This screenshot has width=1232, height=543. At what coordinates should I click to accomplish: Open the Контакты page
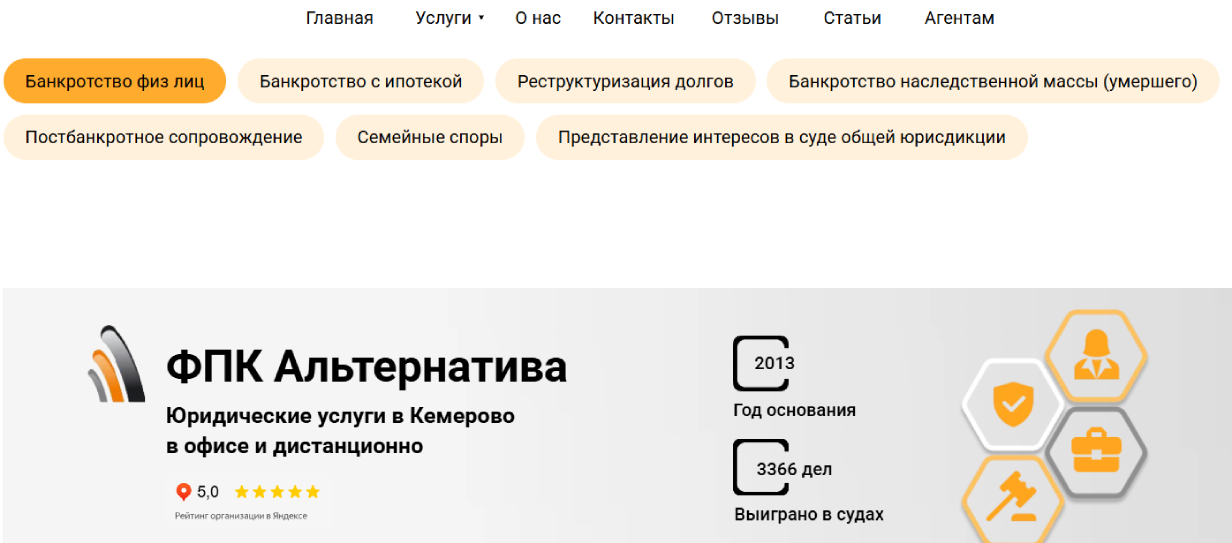634,18
